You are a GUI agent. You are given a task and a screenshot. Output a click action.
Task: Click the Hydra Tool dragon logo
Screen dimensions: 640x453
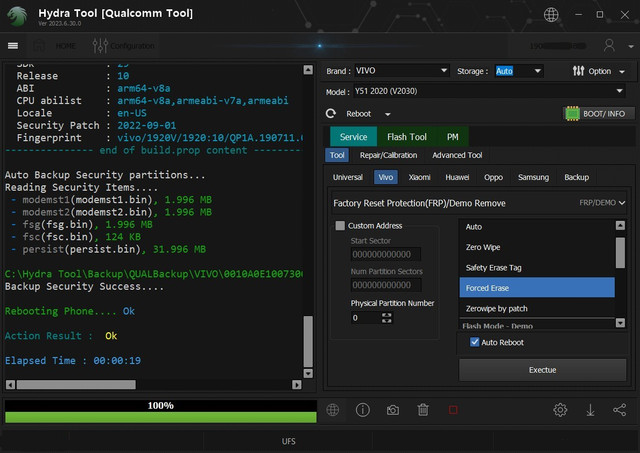pyautogui.click(x=17, y=16)
